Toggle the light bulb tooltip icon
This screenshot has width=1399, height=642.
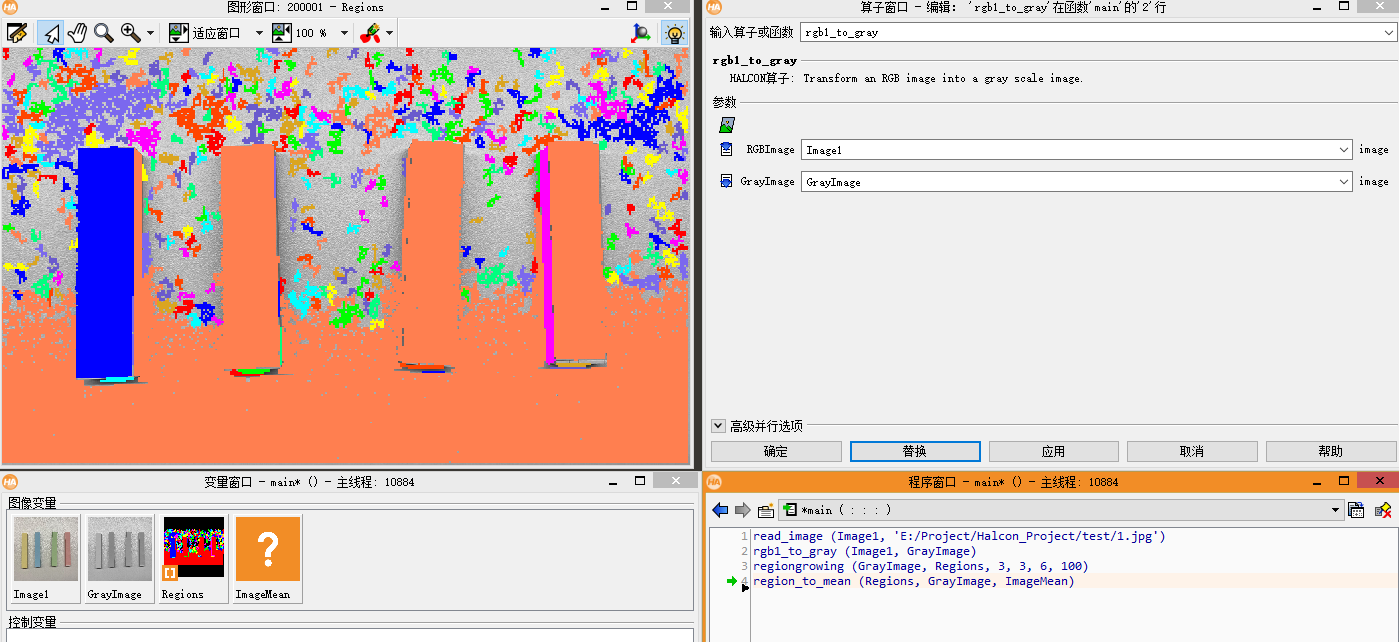tap(674, 32)
